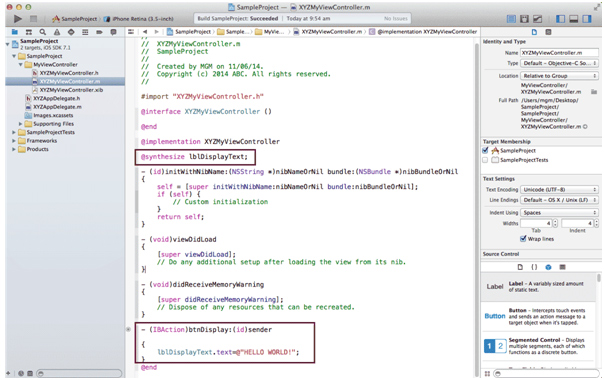604x380 pixels.
Task: Switch to Standard editor
Action: (x=511, y=18)
